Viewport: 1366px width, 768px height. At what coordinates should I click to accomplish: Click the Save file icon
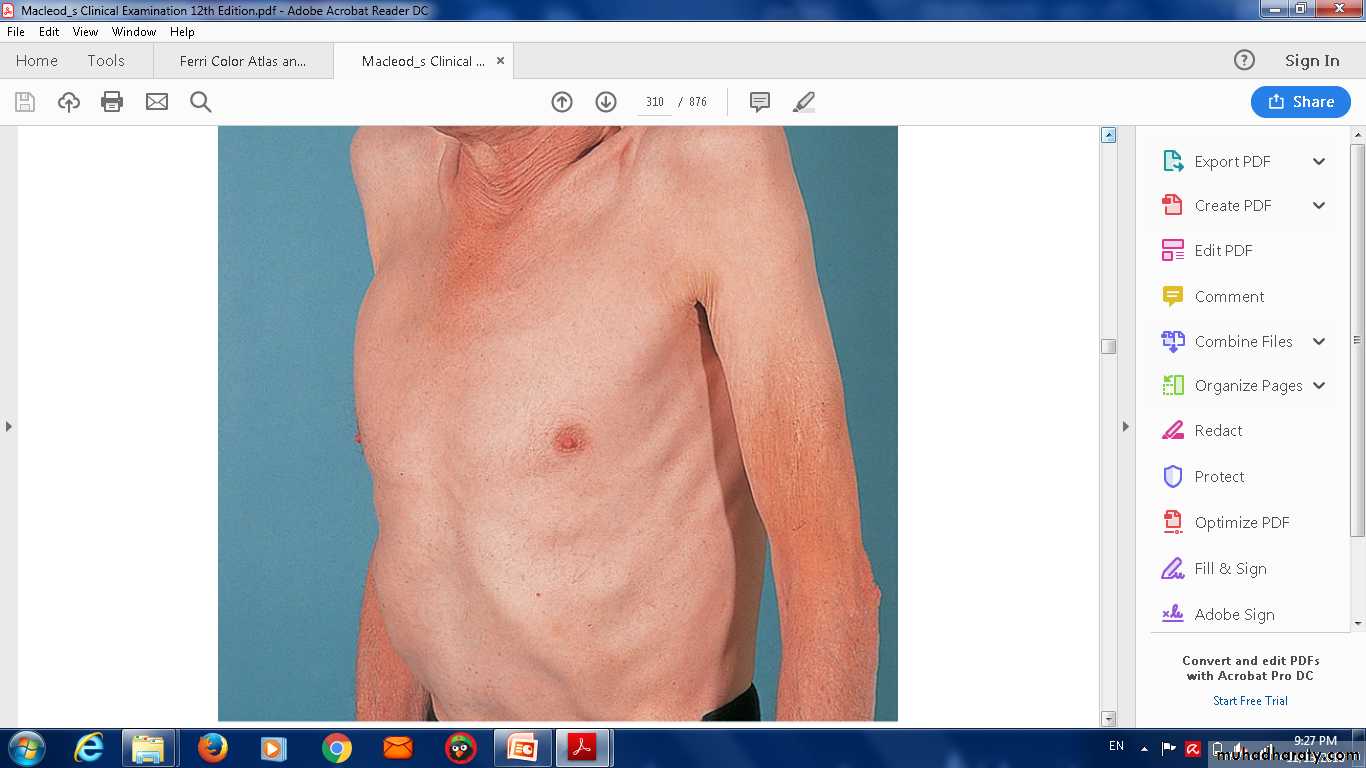[25, 102]
